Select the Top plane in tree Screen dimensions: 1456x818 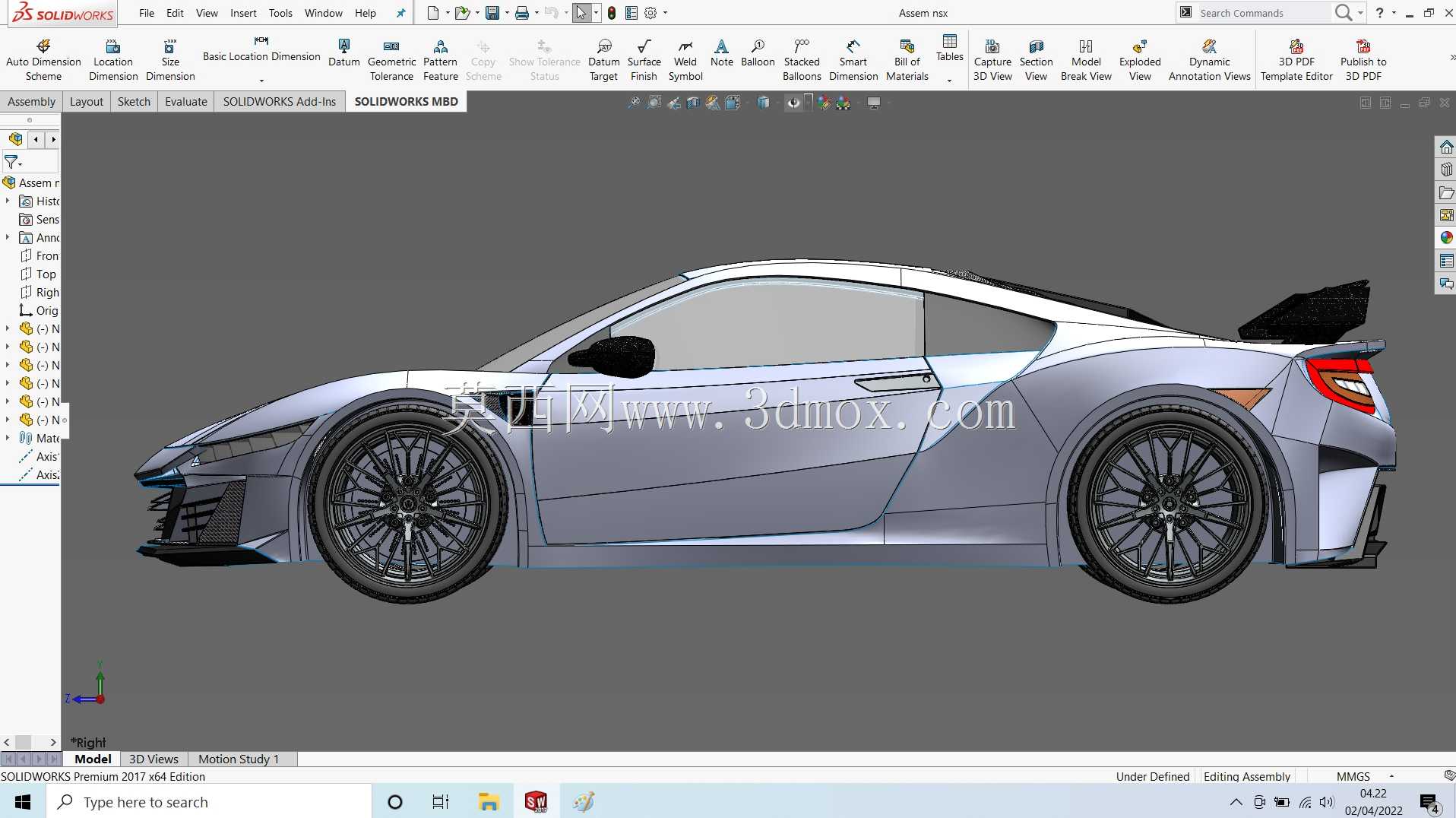pos(38,274)
